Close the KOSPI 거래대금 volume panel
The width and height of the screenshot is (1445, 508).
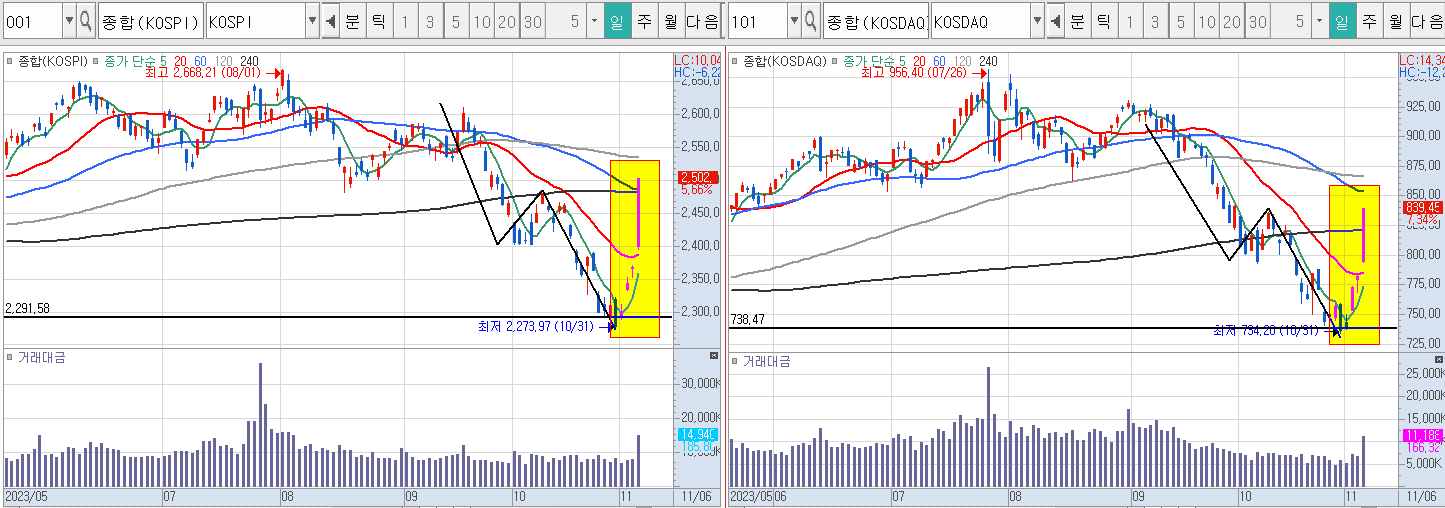coord(713,356)
